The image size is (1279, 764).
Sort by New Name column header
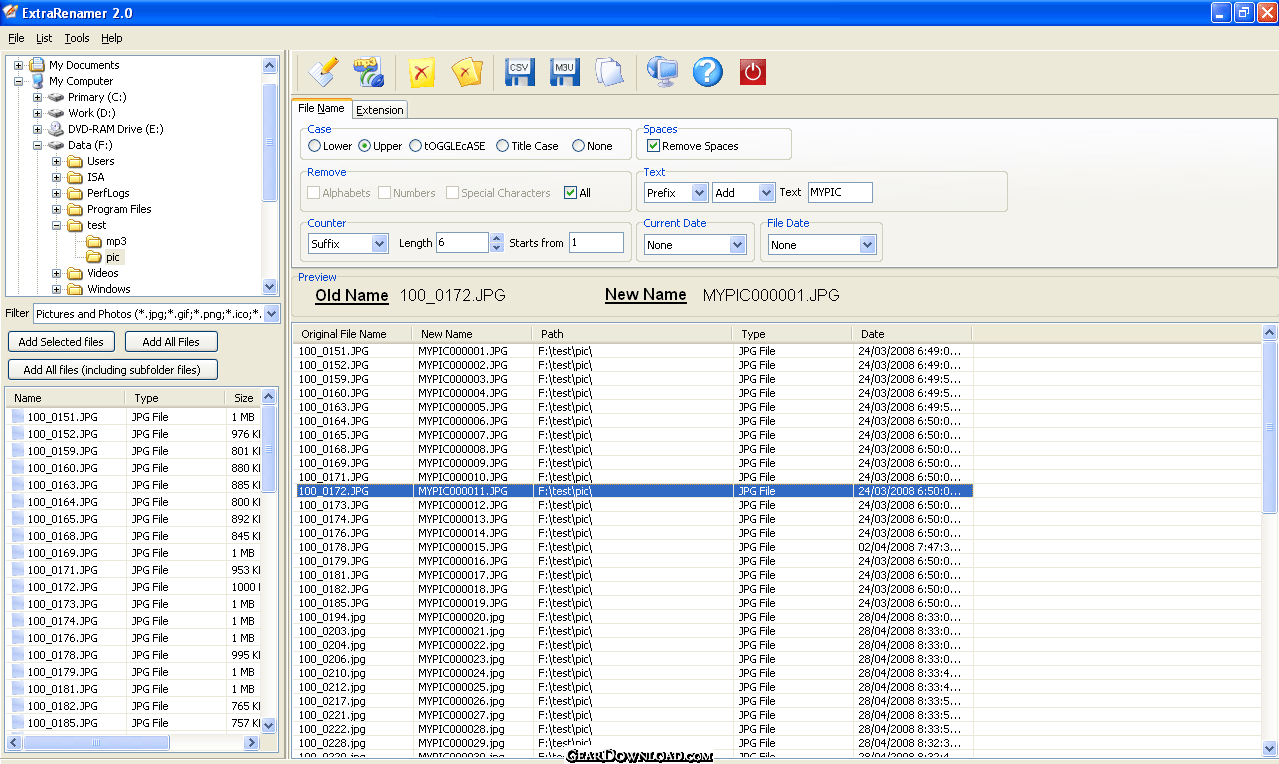tap(473, 334)
